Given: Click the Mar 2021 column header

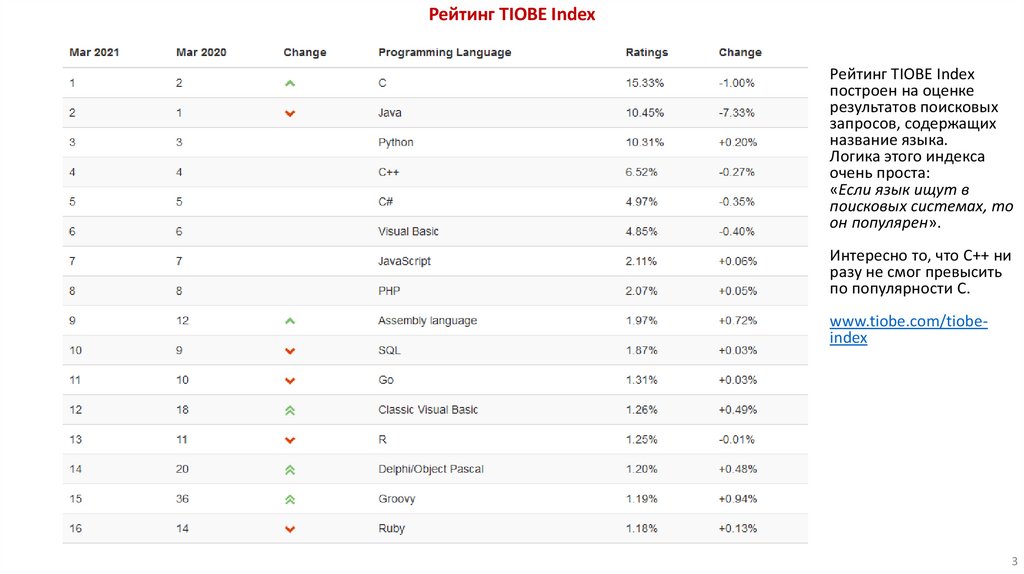Looking at the screenshot, I should pyautogui.click(x=94, y=52).
